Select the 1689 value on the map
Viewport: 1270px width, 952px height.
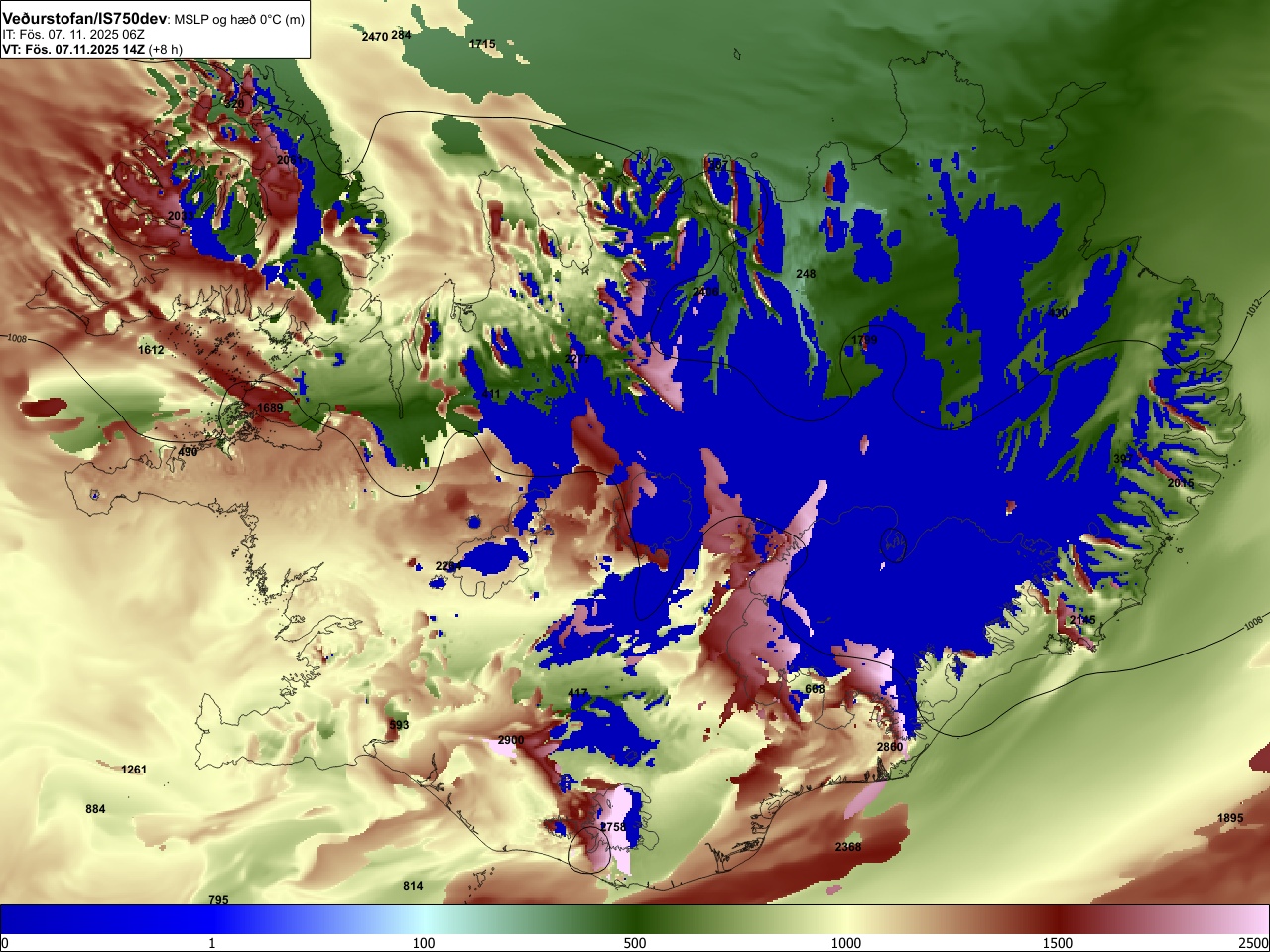(x=270, y=408)
